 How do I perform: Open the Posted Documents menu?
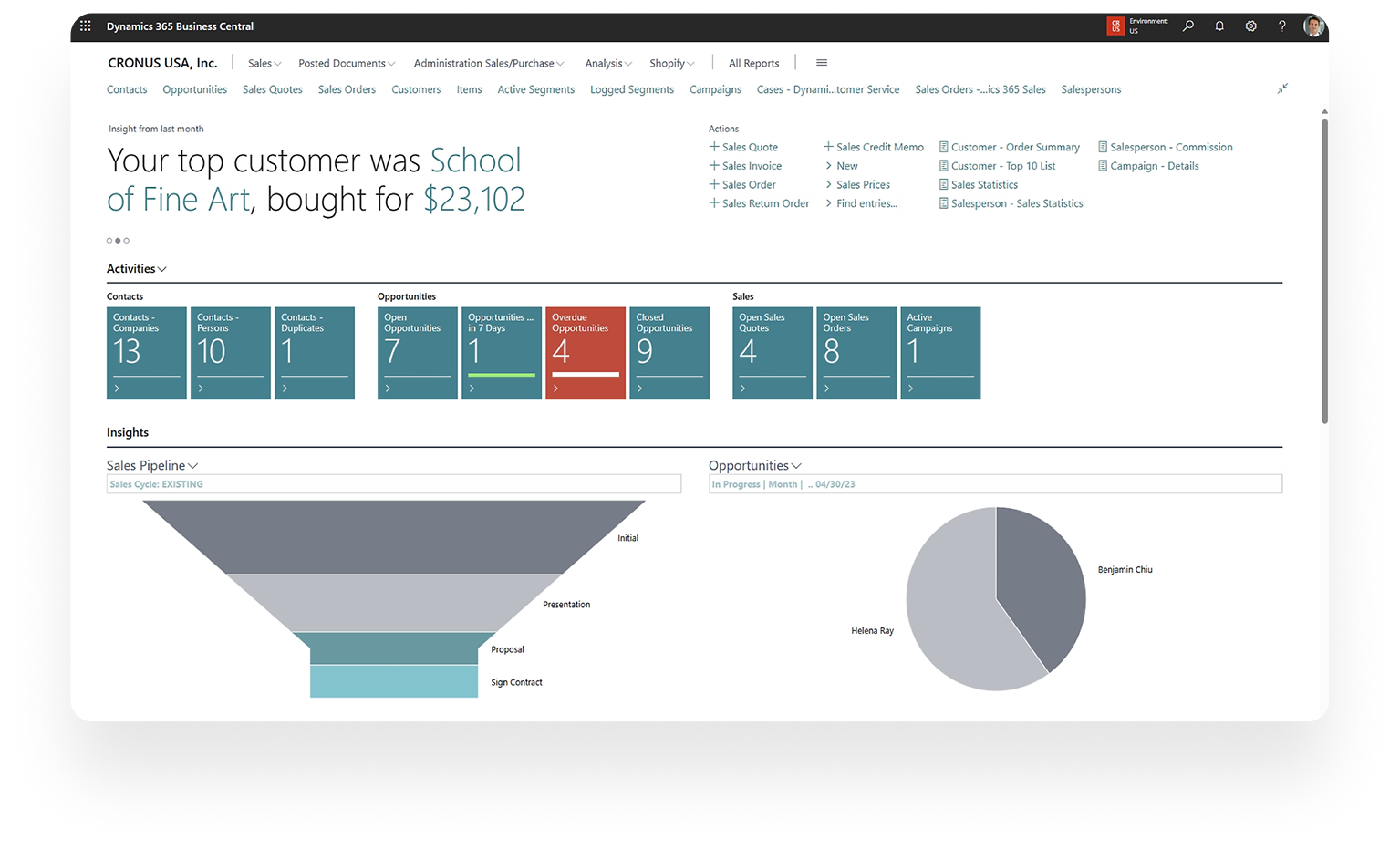point(347,64)
